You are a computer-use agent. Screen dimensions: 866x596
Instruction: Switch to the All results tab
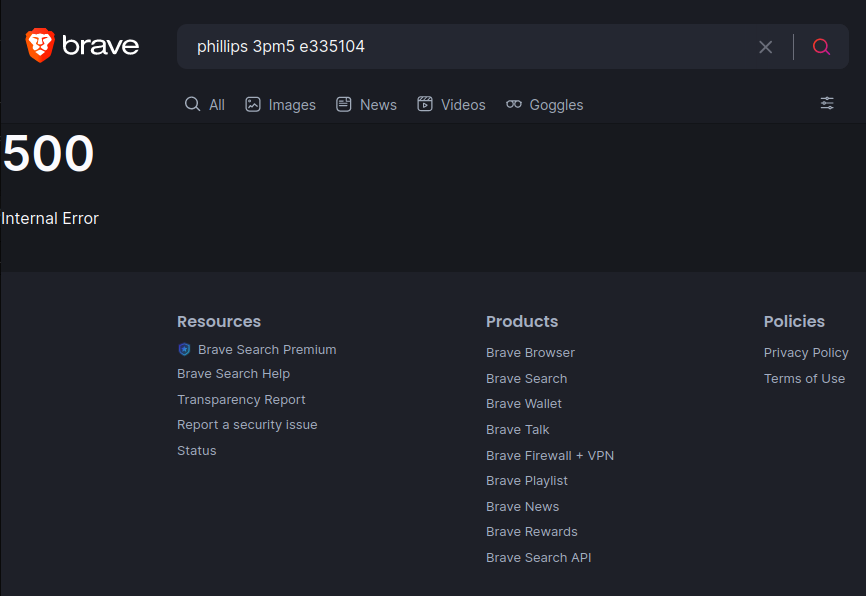[205, 104]
